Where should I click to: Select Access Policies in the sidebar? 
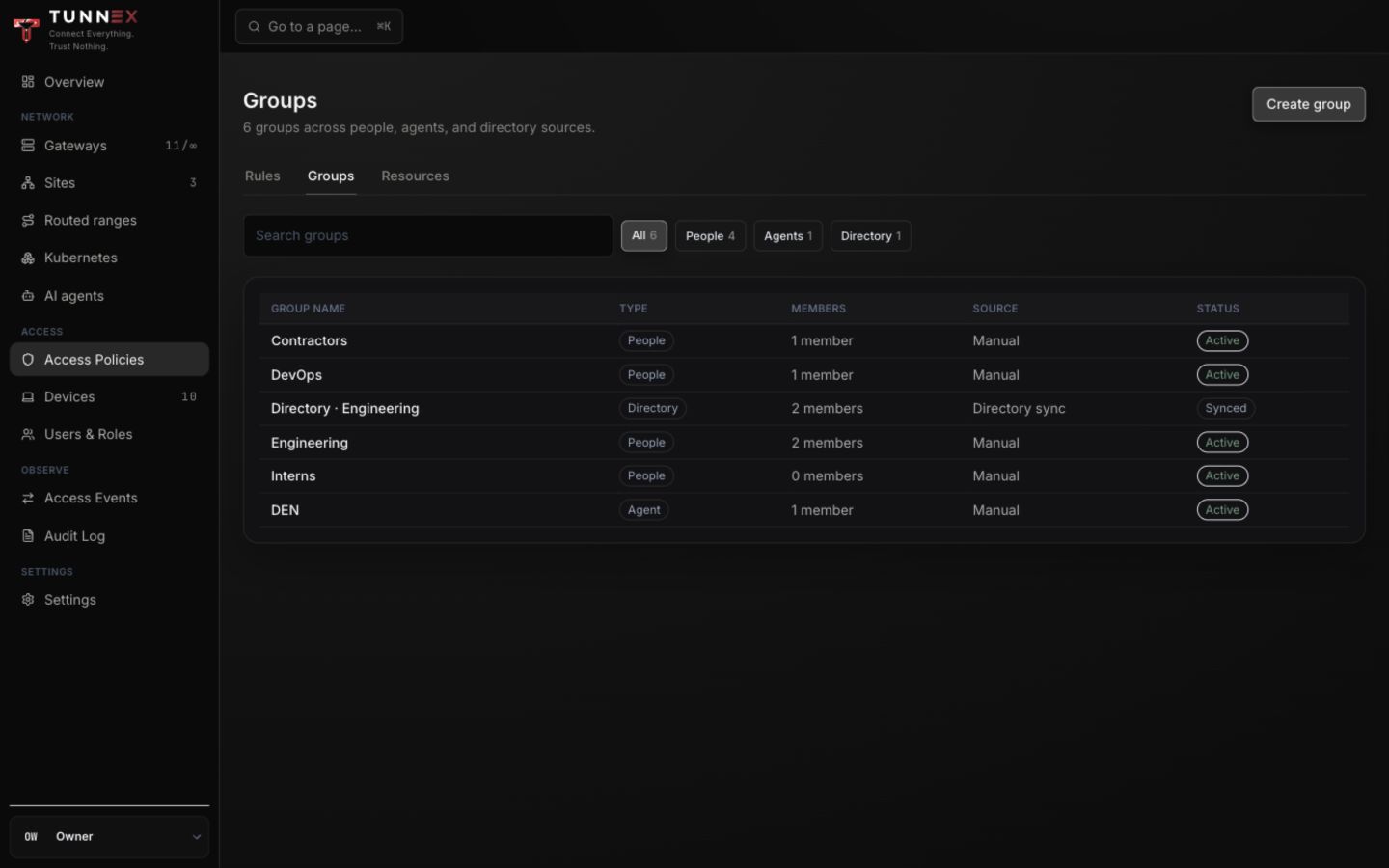point(109,360)
